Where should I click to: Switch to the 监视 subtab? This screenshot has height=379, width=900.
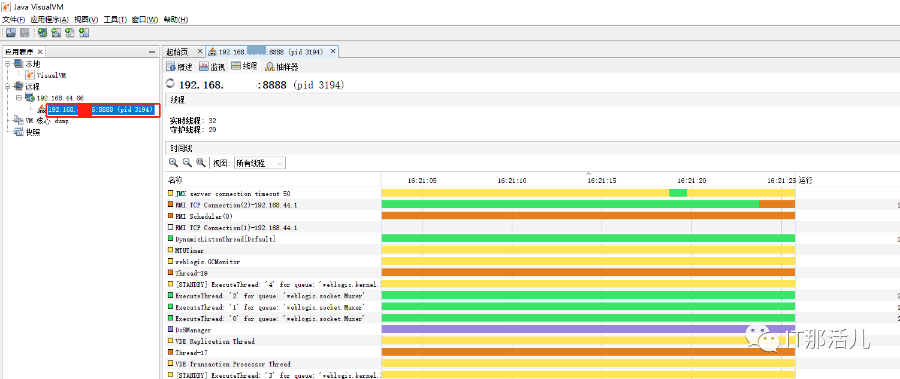coord(211,67)
